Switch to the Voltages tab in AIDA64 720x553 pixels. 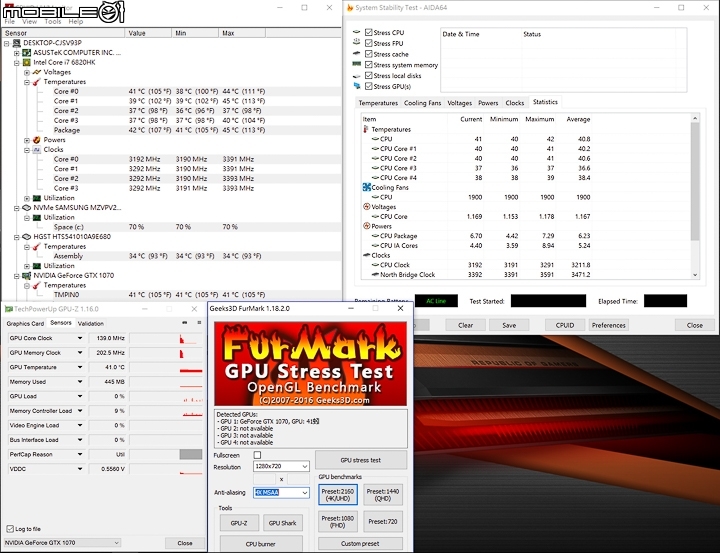point(459,103)
